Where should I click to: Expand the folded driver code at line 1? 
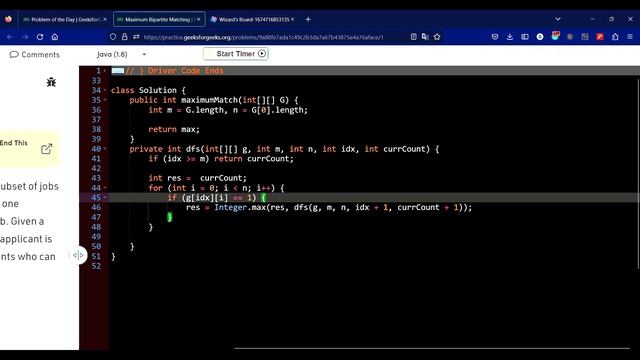[x=105, y=71]
